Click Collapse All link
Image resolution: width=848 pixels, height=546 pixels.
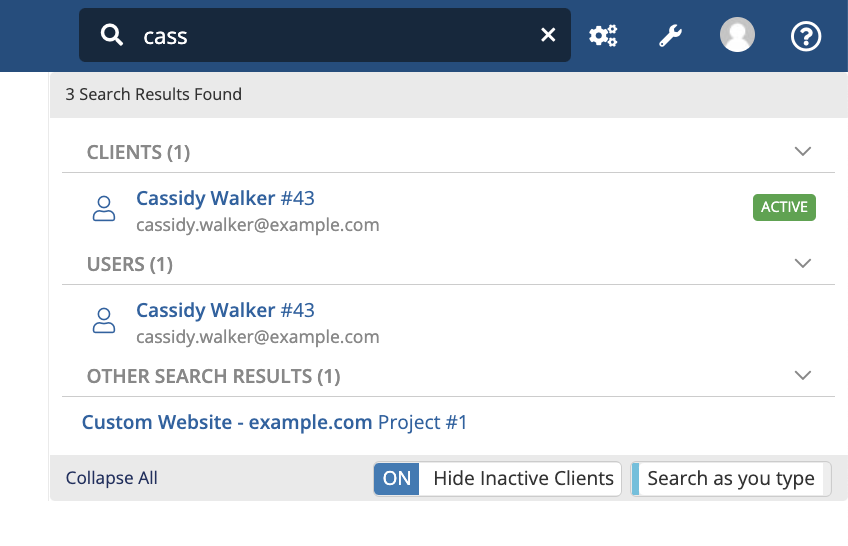click(x=111, y=478)
